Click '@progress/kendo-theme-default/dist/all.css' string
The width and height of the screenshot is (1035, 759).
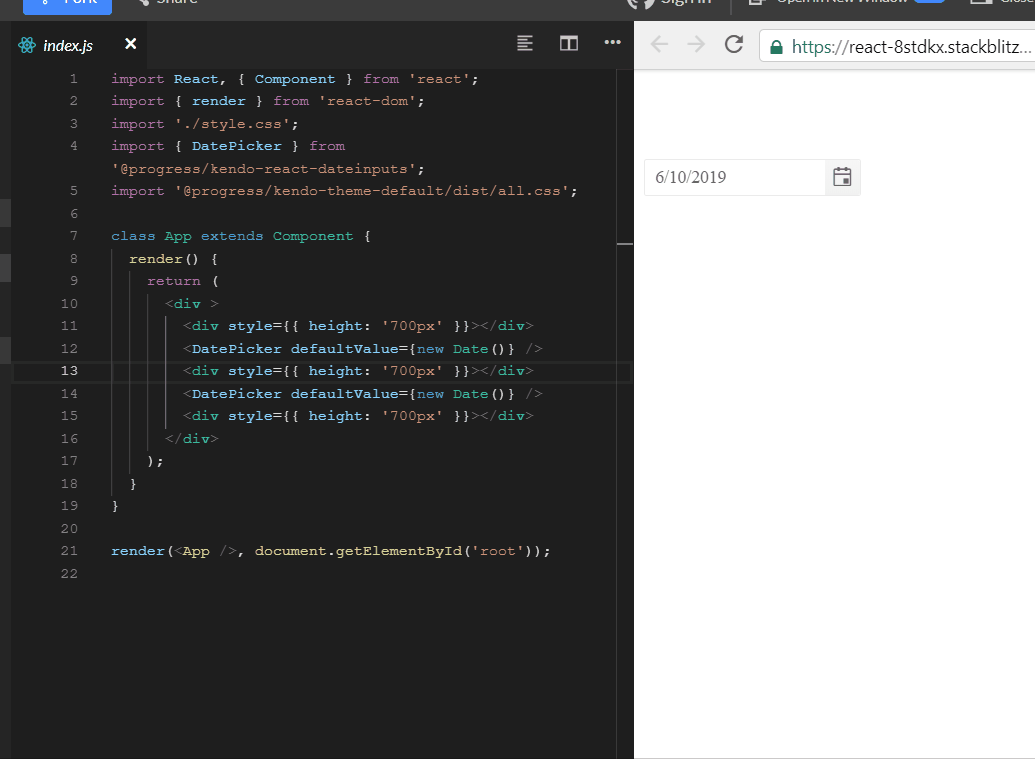pos(372,191)
